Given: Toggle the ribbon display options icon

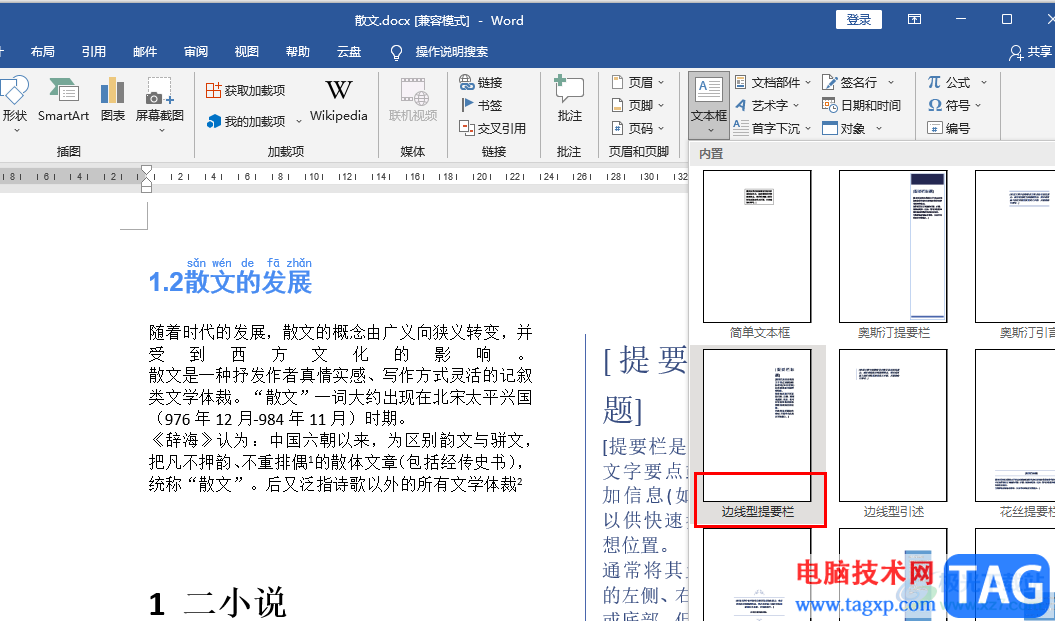Looking at the screenshot, I should pos(914,20).
